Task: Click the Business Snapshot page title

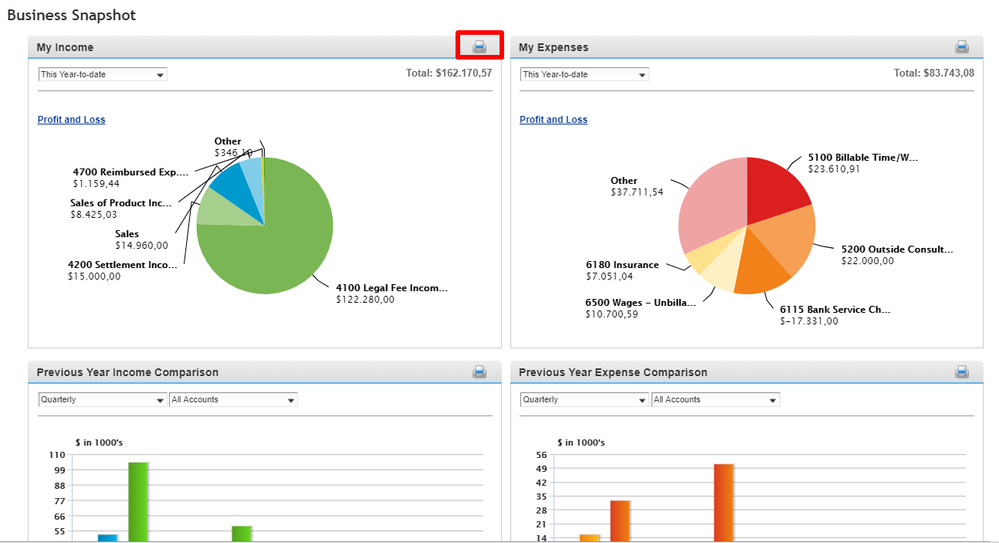Action: point(71,15)
